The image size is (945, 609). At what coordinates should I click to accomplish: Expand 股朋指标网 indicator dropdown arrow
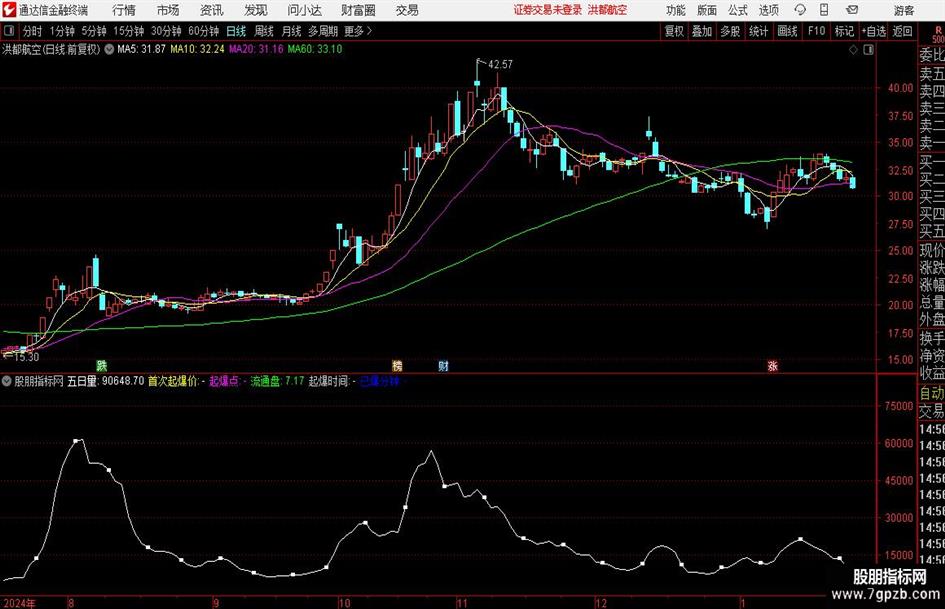[7, 381]
